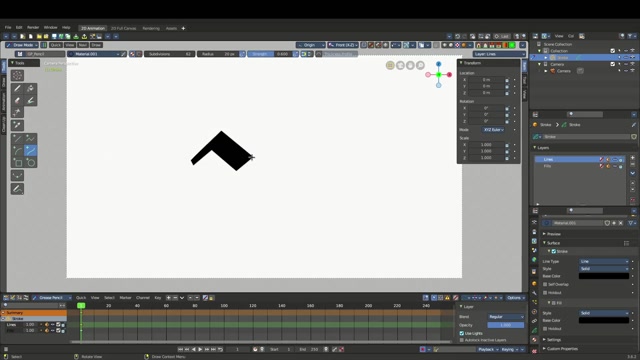Viewport: 640px width, 360px height.
Task: Open the Material properties tab icon
Action: 534,340
